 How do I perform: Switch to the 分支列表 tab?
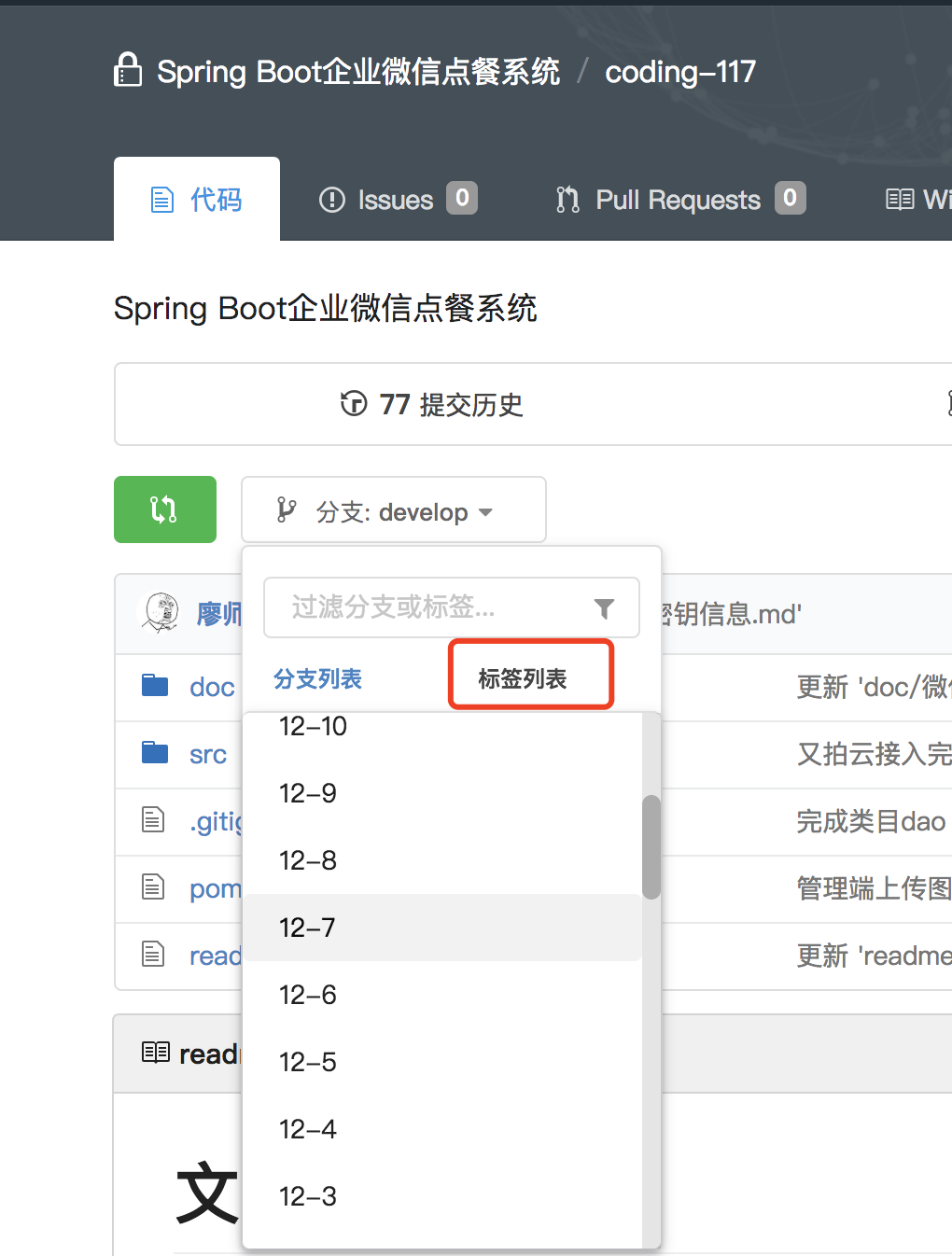click(x=317, y=678)
